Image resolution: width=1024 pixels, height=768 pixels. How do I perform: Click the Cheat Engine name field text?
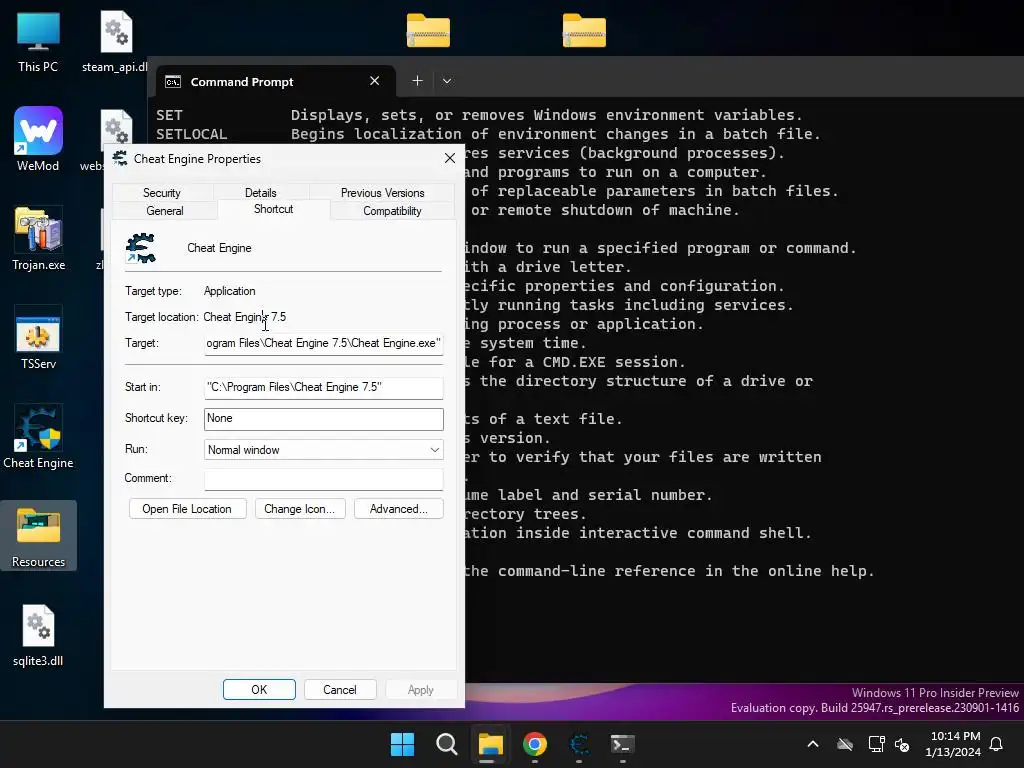(x=219, y=248)
